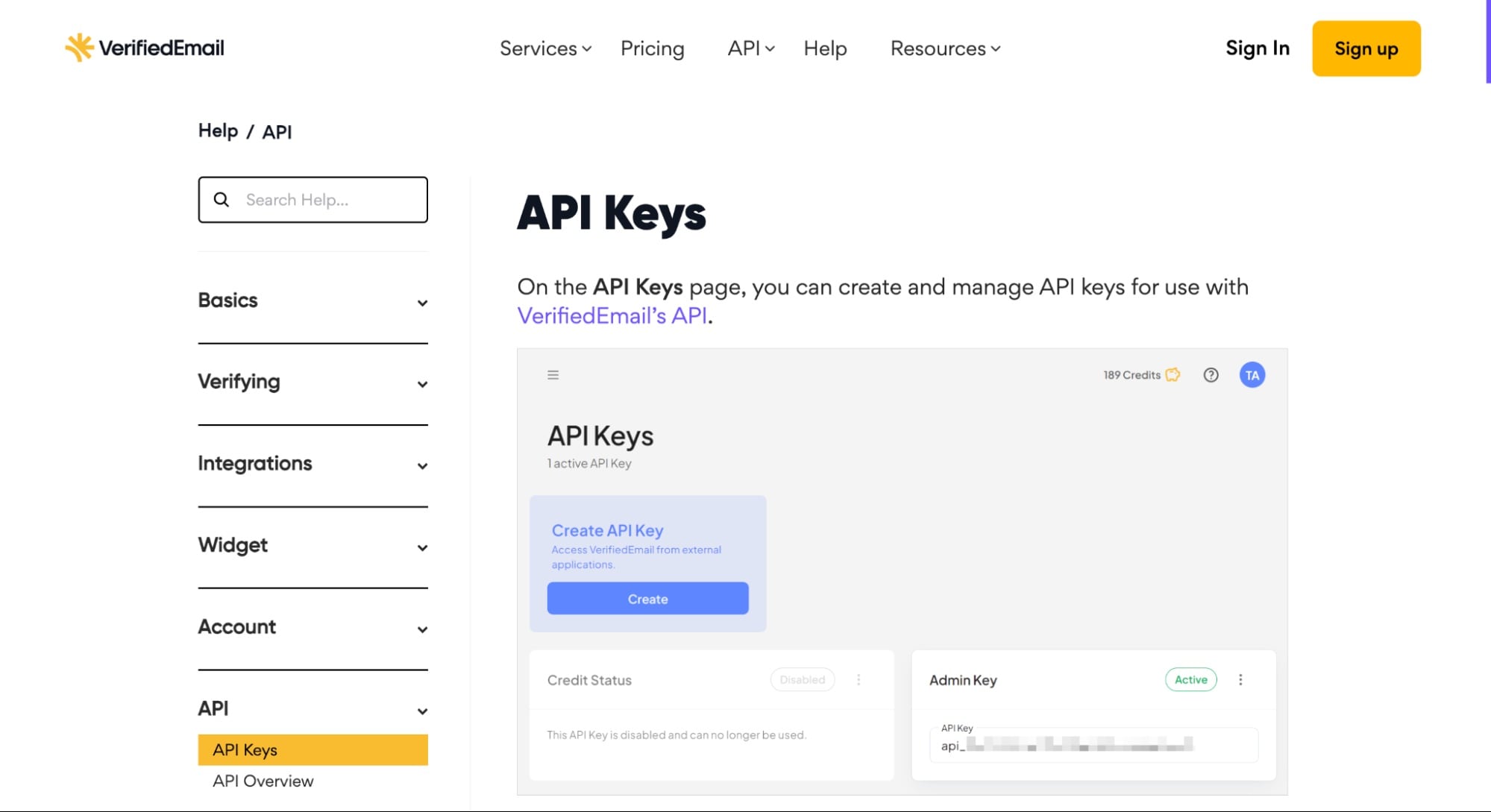1491x812 pixels.
Task: Click the piggy bank icon beside 189 Credits
Action: point(1173,375)
